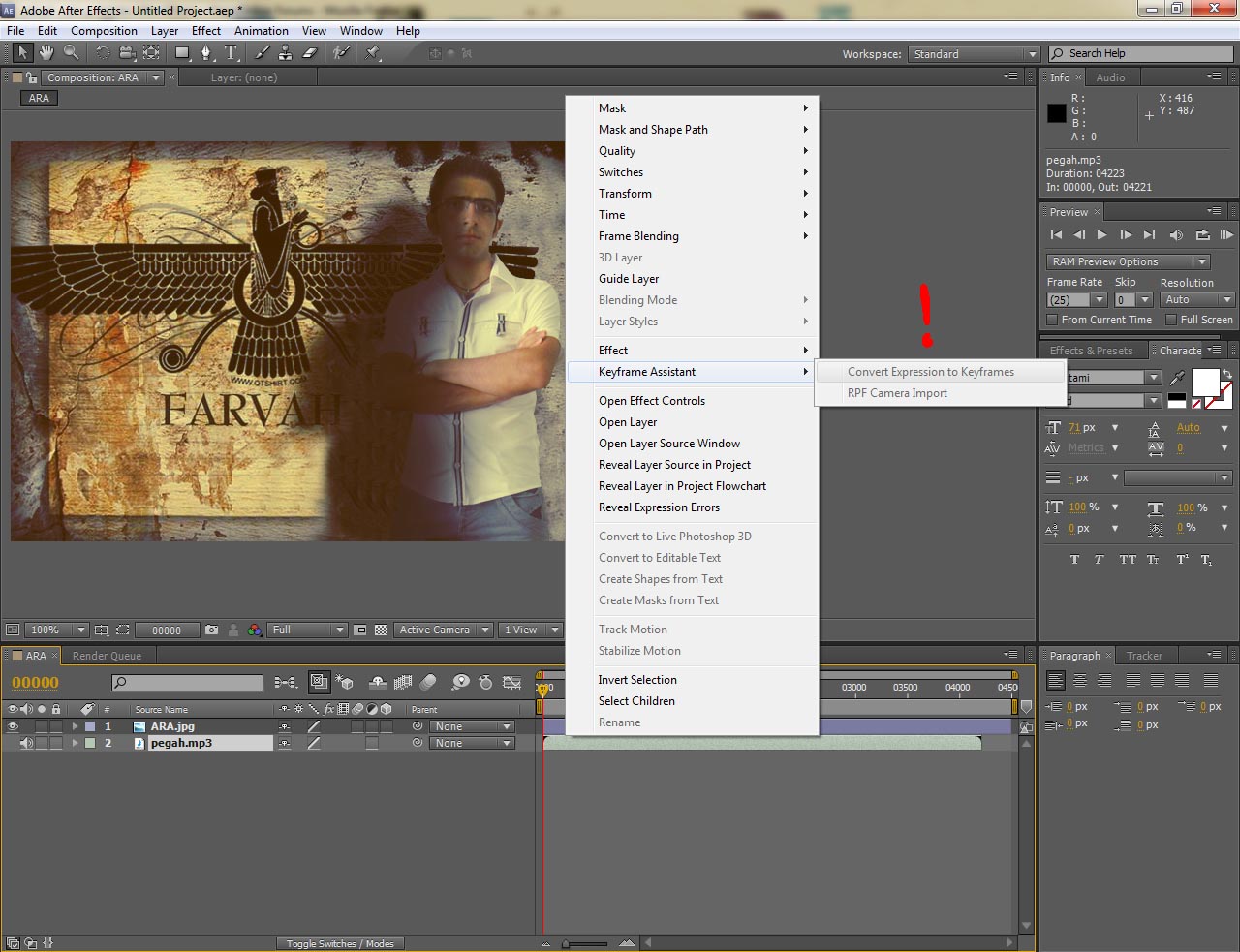Open the Animation menu
This screenshot has width=1240, height=952.
point(262,30)
